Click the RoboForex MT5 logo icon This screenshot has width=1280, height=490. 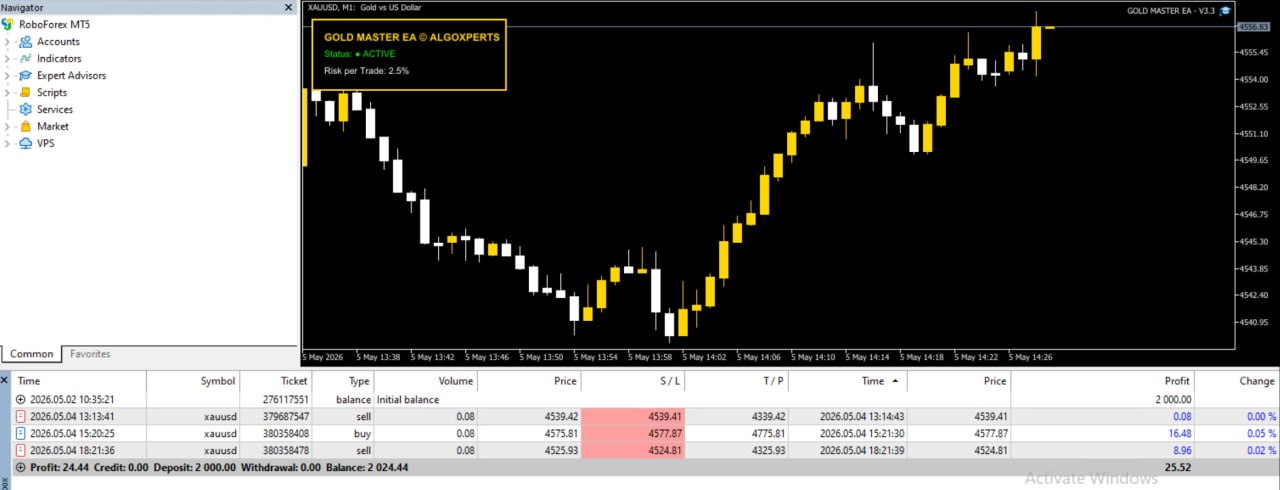[8, 24]
